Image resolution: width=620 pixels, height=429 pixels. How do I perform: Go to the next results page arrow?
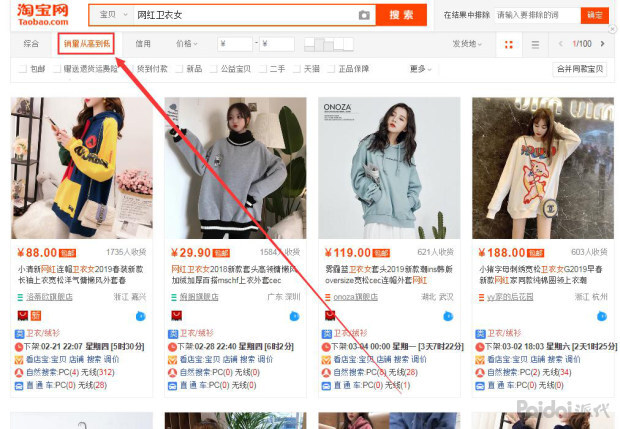(x=603, y=43)
